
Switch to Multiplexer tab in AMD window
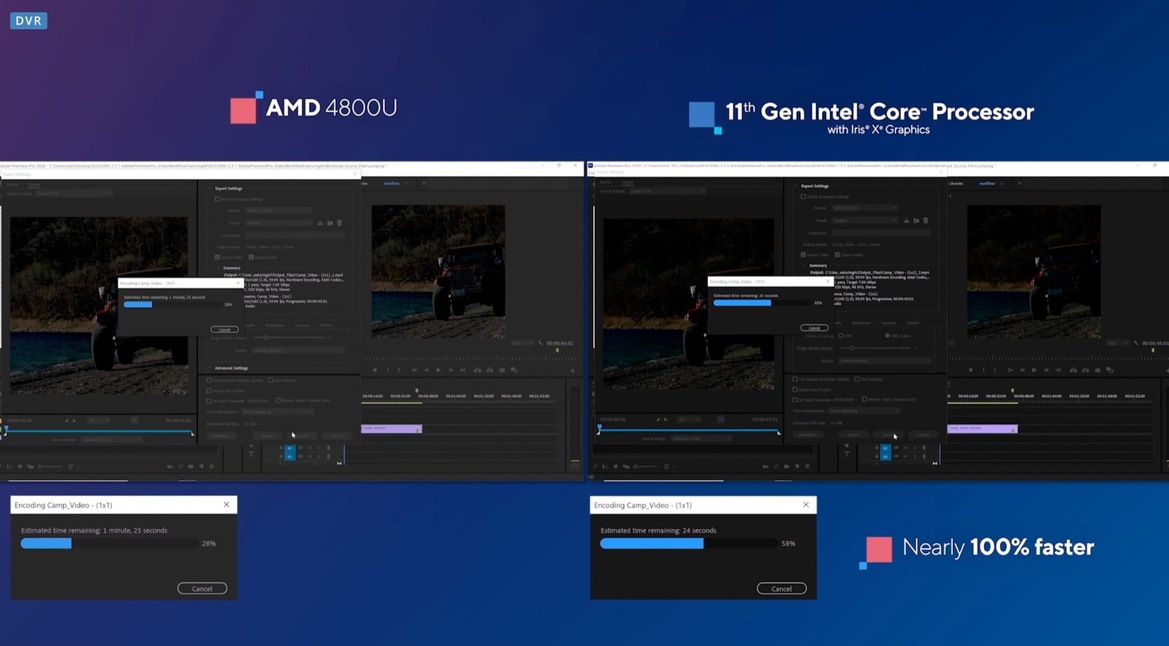click(274, 325)
